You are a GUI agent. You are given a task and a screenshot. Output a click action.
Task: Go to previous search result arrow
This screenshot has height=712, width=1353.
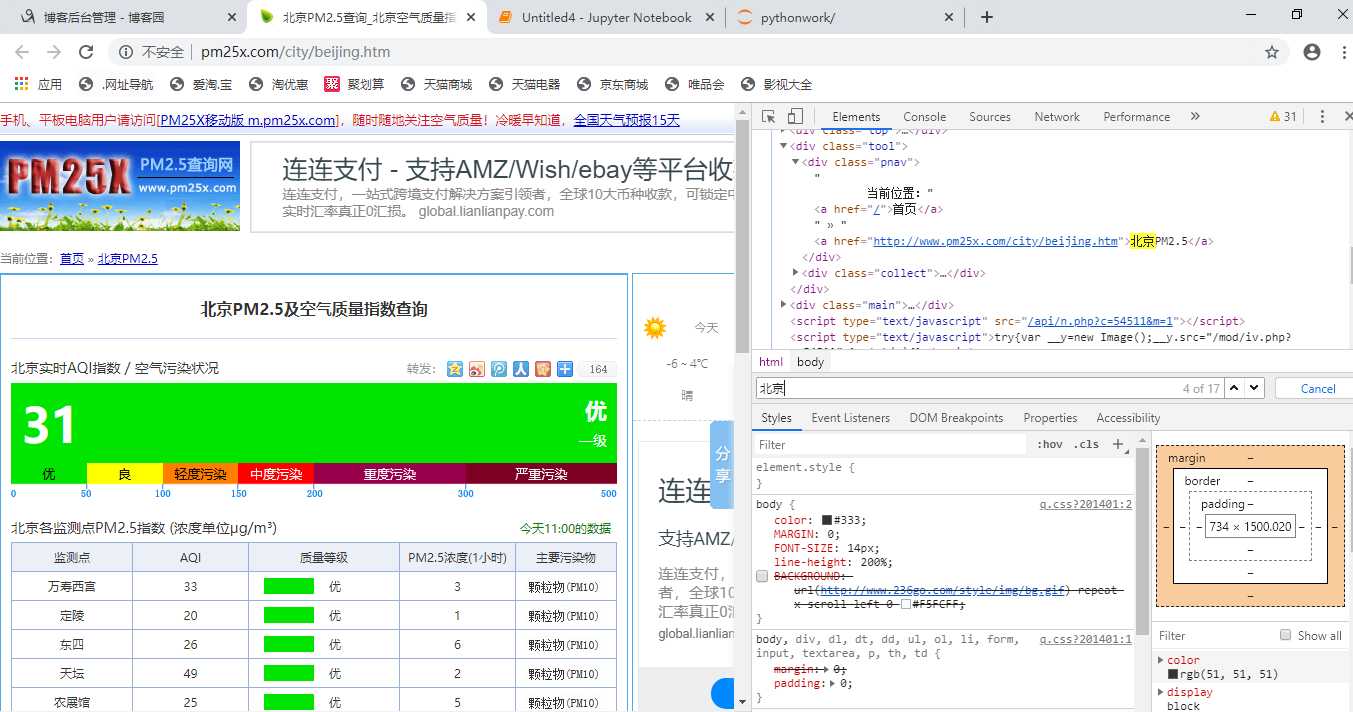tap(1235, 388)
